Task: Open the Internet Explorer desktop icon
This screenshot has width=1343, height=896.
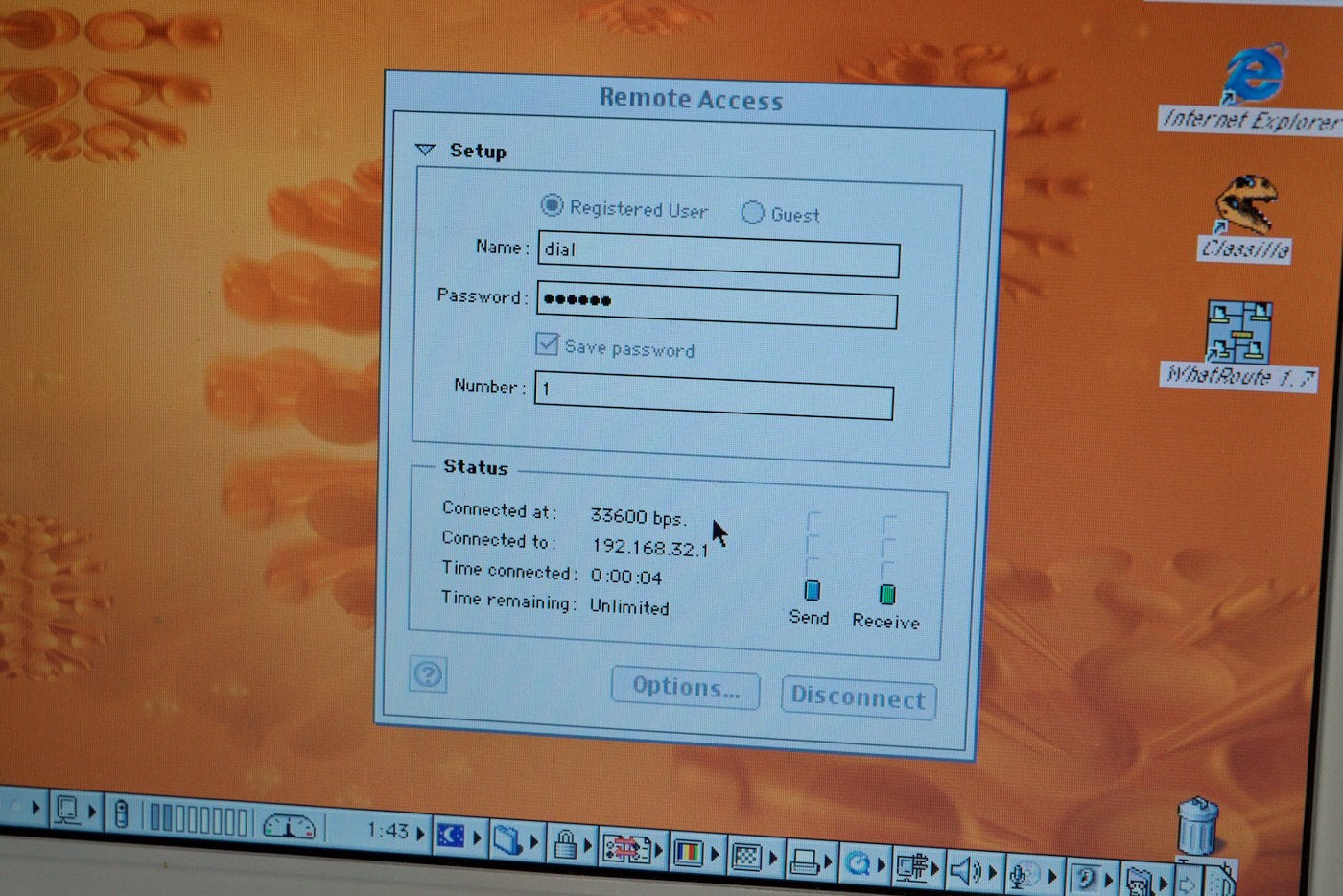Action: [1253, 76]
